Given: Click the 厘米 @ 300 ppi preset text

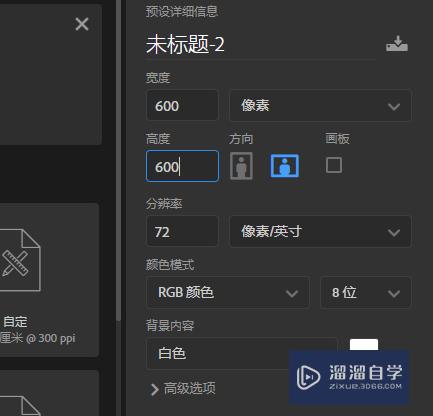Looking at the screenshot, I should 38,338.
